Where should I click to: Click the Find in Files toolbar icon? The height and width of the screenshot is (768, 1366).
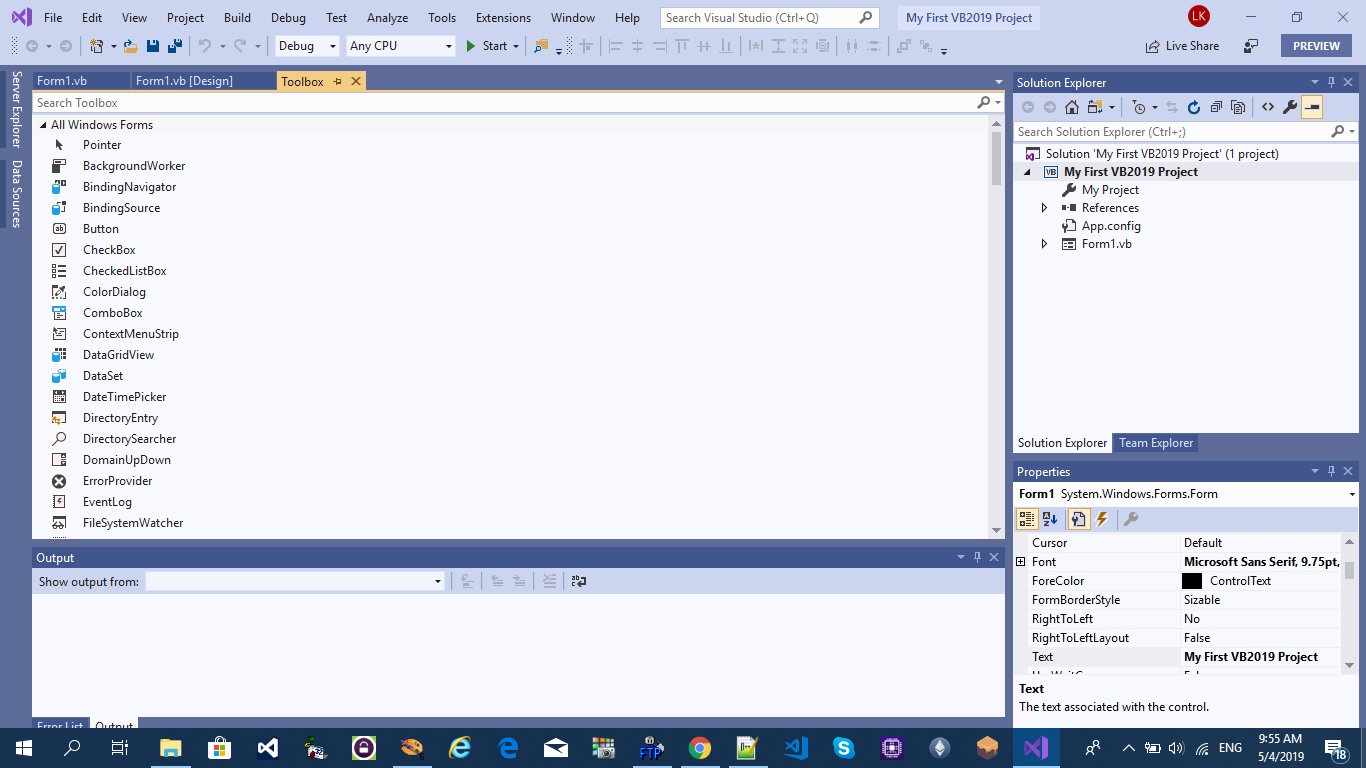(x=541, y=46)
